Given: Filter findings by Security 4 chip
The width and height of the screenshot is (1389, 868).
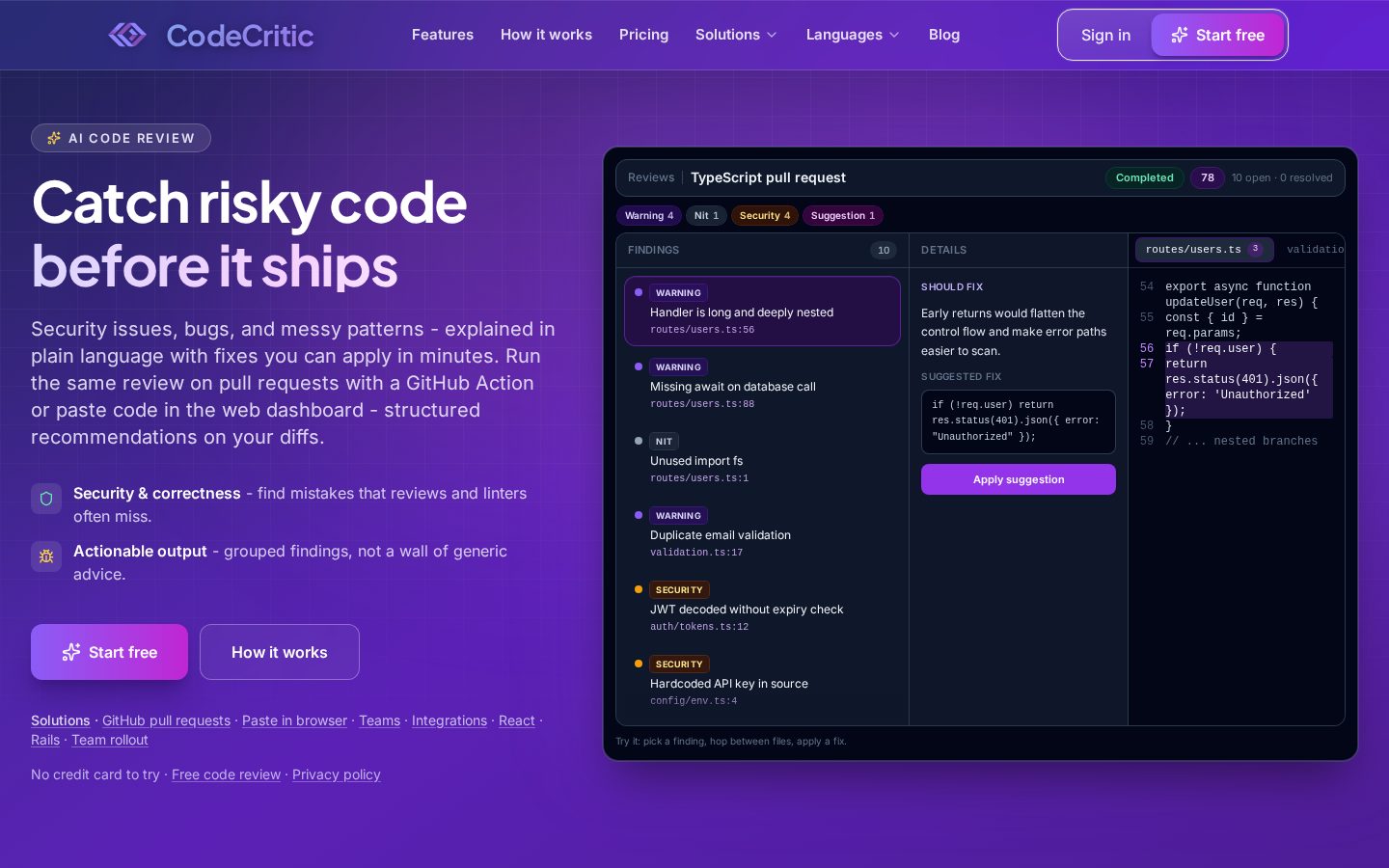Looking at the screenshot, I should point(765,216).
